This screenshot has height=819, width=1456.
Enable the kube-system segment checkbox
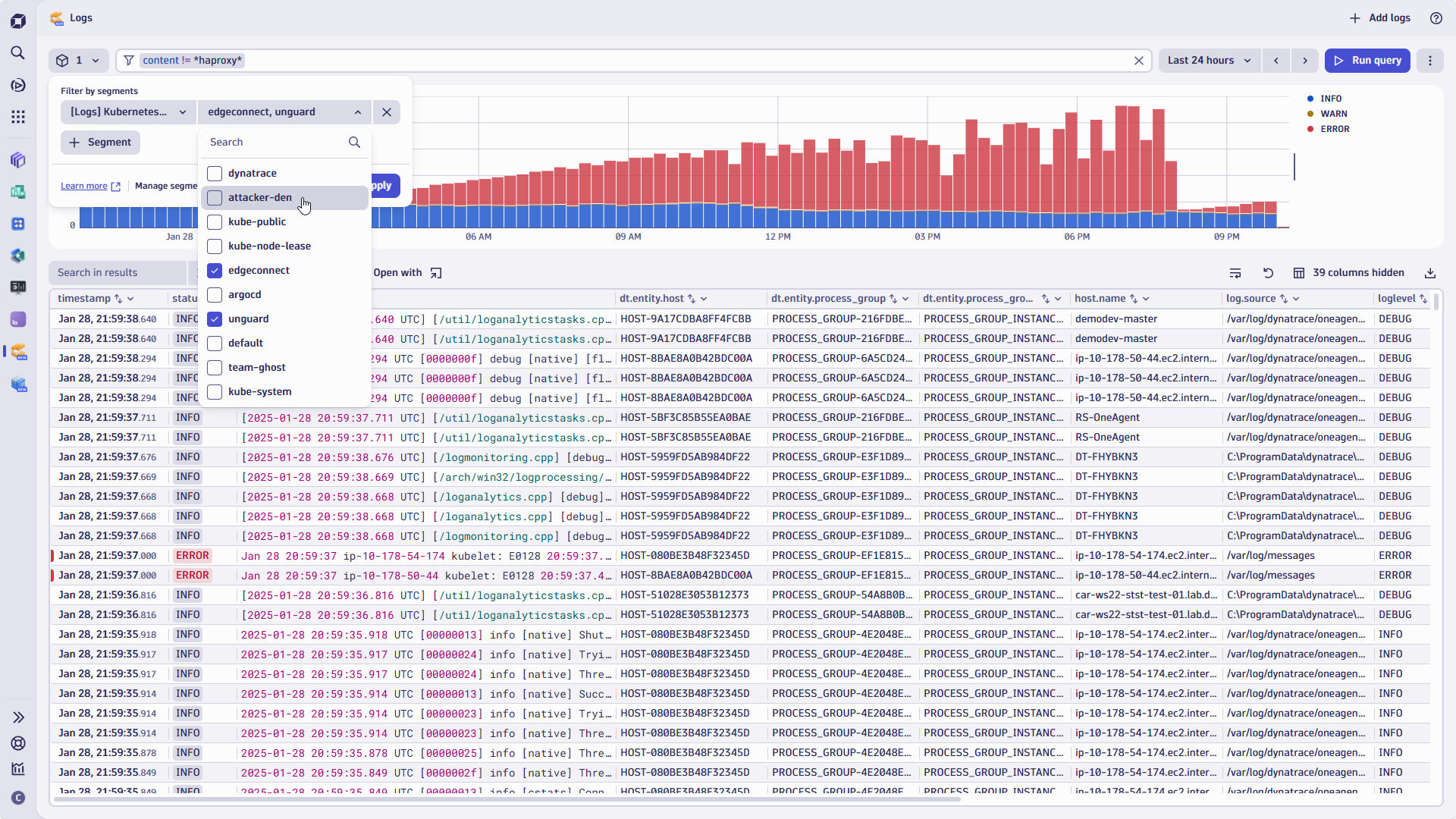point(215,392)
